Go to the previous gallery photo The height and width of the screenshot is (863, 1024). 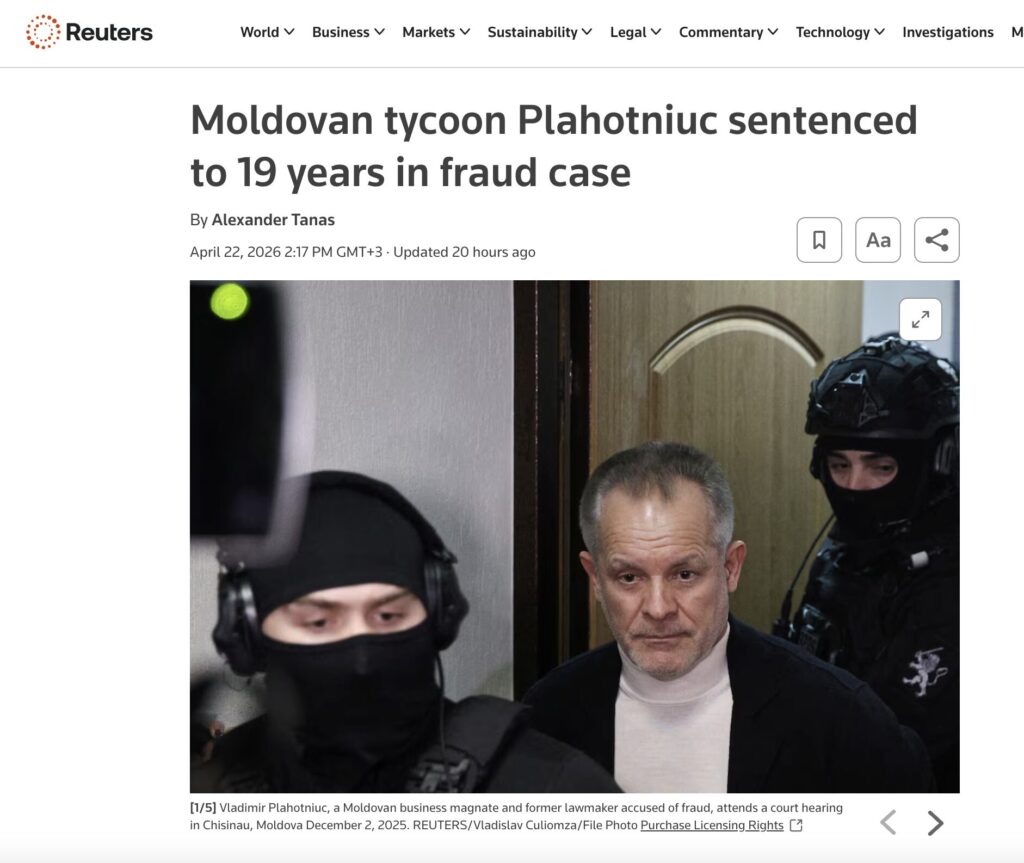pyautogui.click(x=888, y=822)
